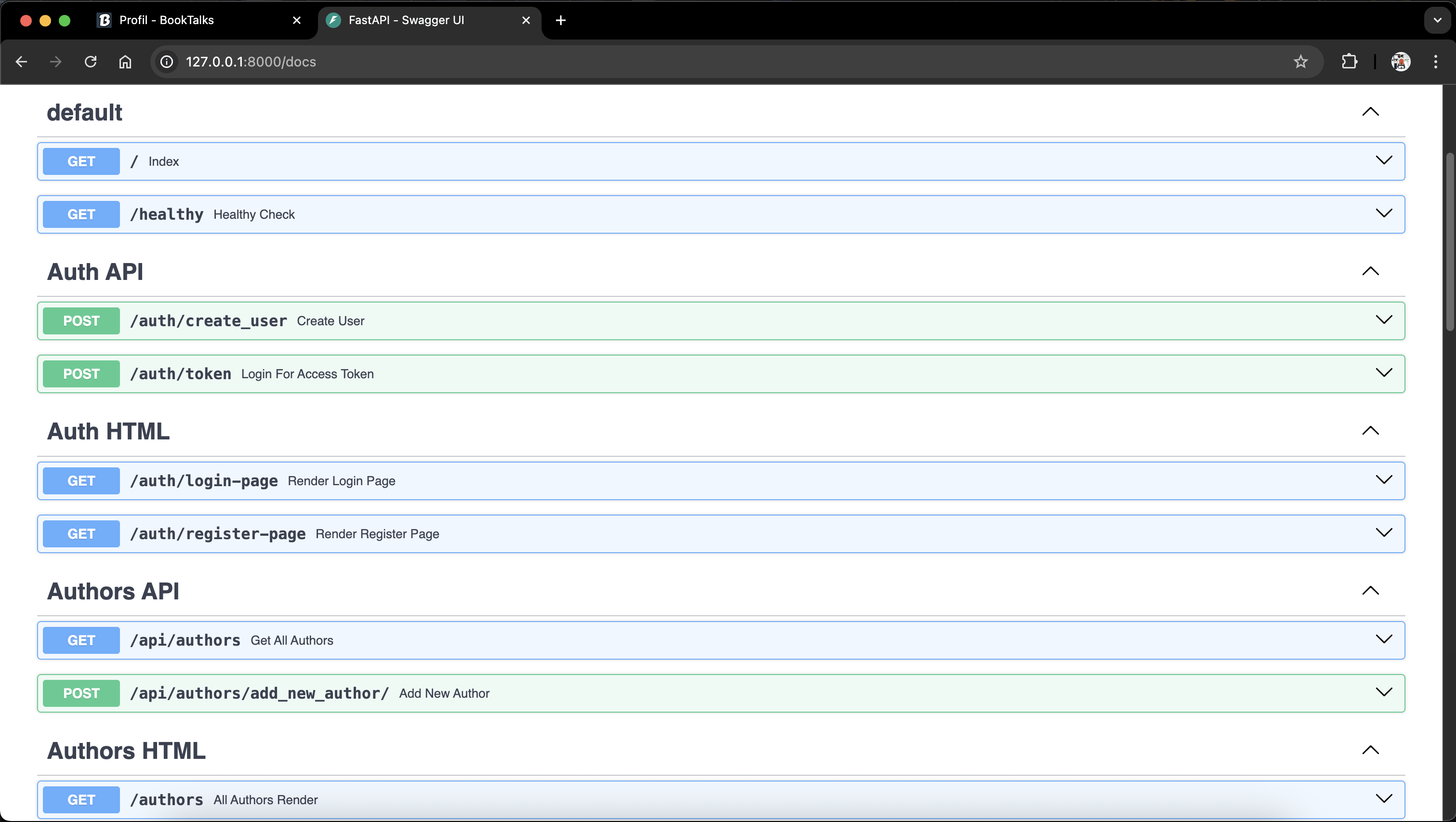Screen dimensions: 1456x822
Task: Bookmark this page with star icon
Action: (x=1300, y=62)
